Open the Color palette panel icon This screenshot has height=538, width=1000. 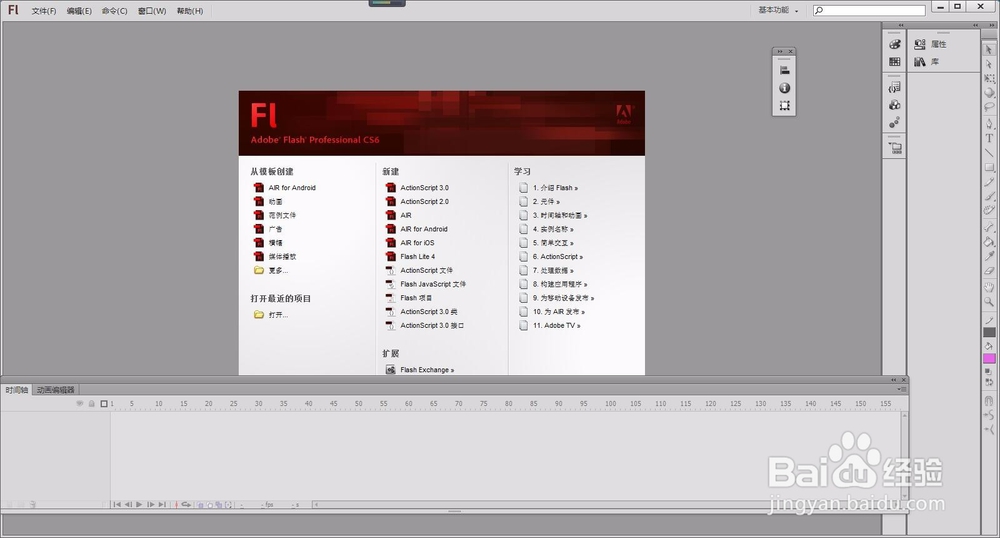point(895,44)
